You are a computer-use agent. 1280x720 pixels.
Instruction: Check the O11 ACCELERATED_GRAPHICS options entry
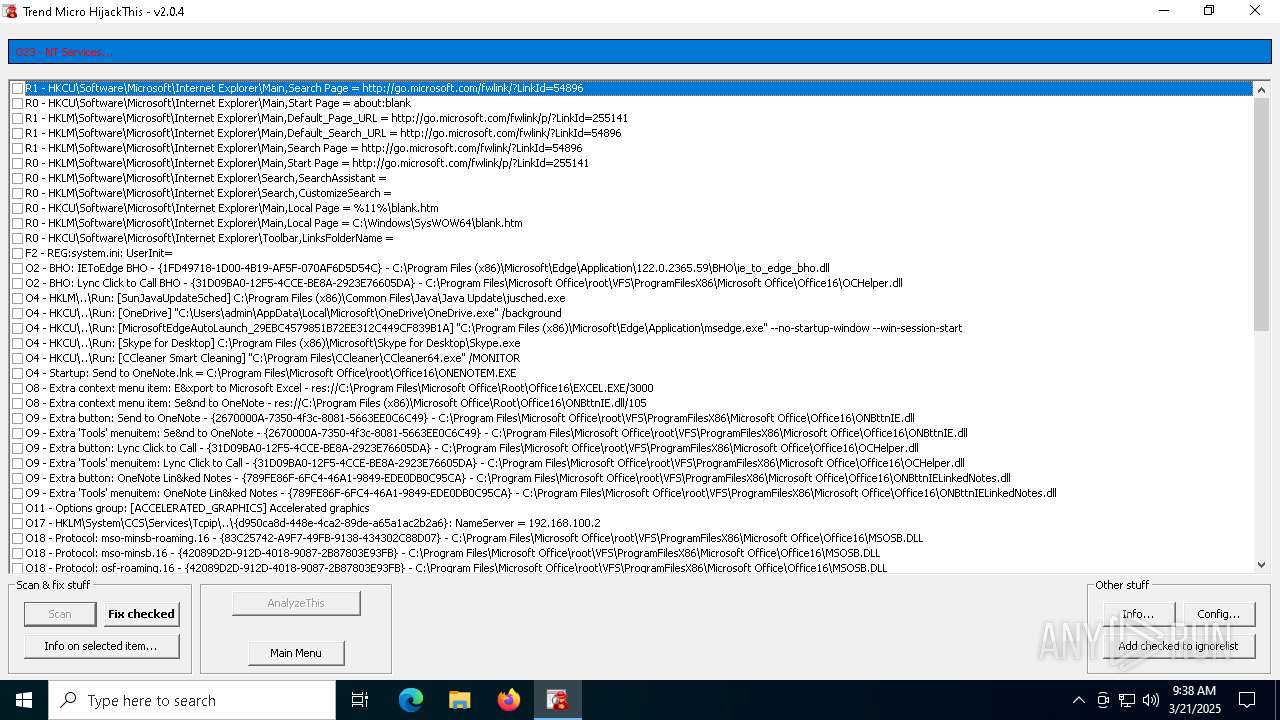pos(18,508)
